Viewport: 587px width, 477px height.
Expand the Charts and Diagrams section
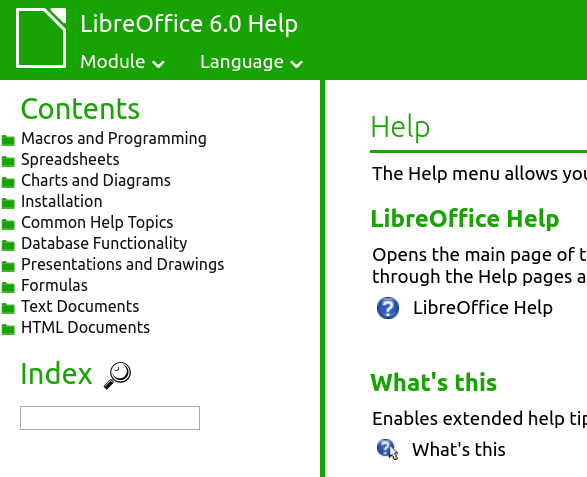(96, 180)
